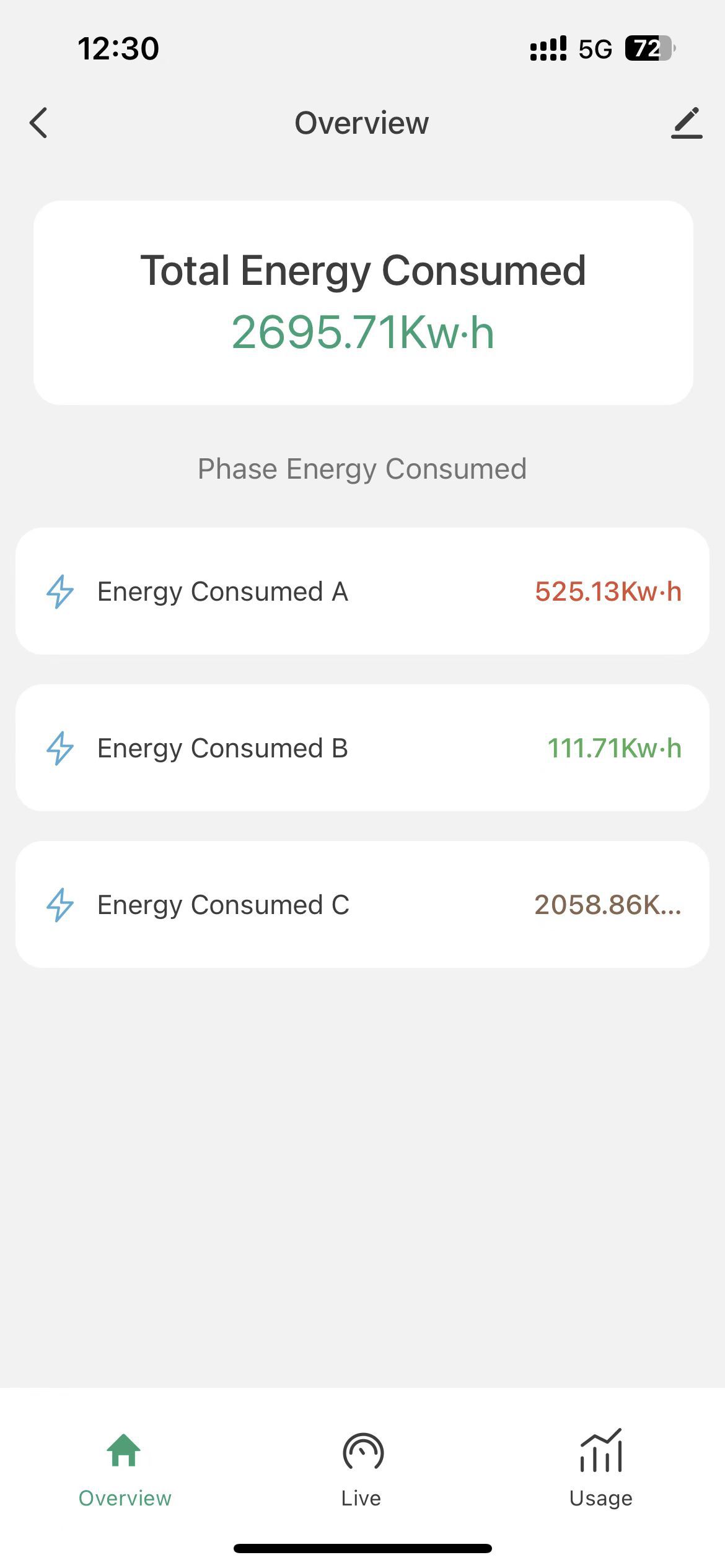
Task: Tap the 525.13Kw·h red value
Action: click(608, 591)
